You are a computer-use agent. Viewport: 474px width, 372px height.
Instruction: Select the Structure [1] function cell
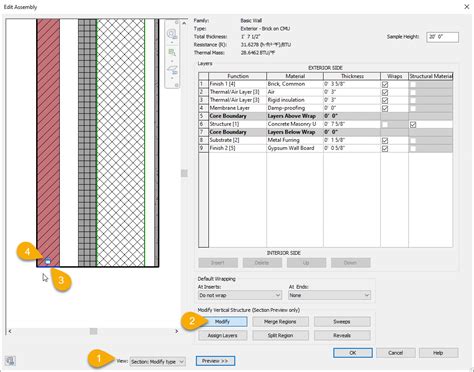(238, 124)
